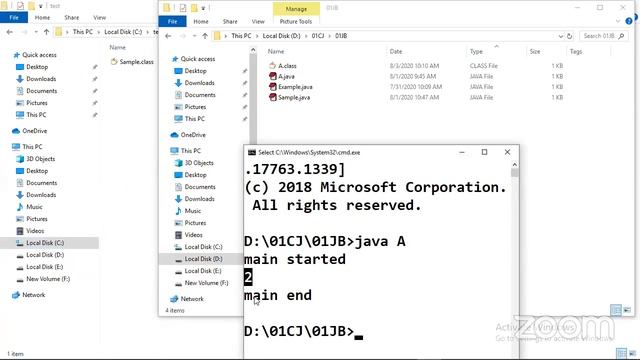Go back in the test window
640x360 pixels.
[x=10, y=32]
